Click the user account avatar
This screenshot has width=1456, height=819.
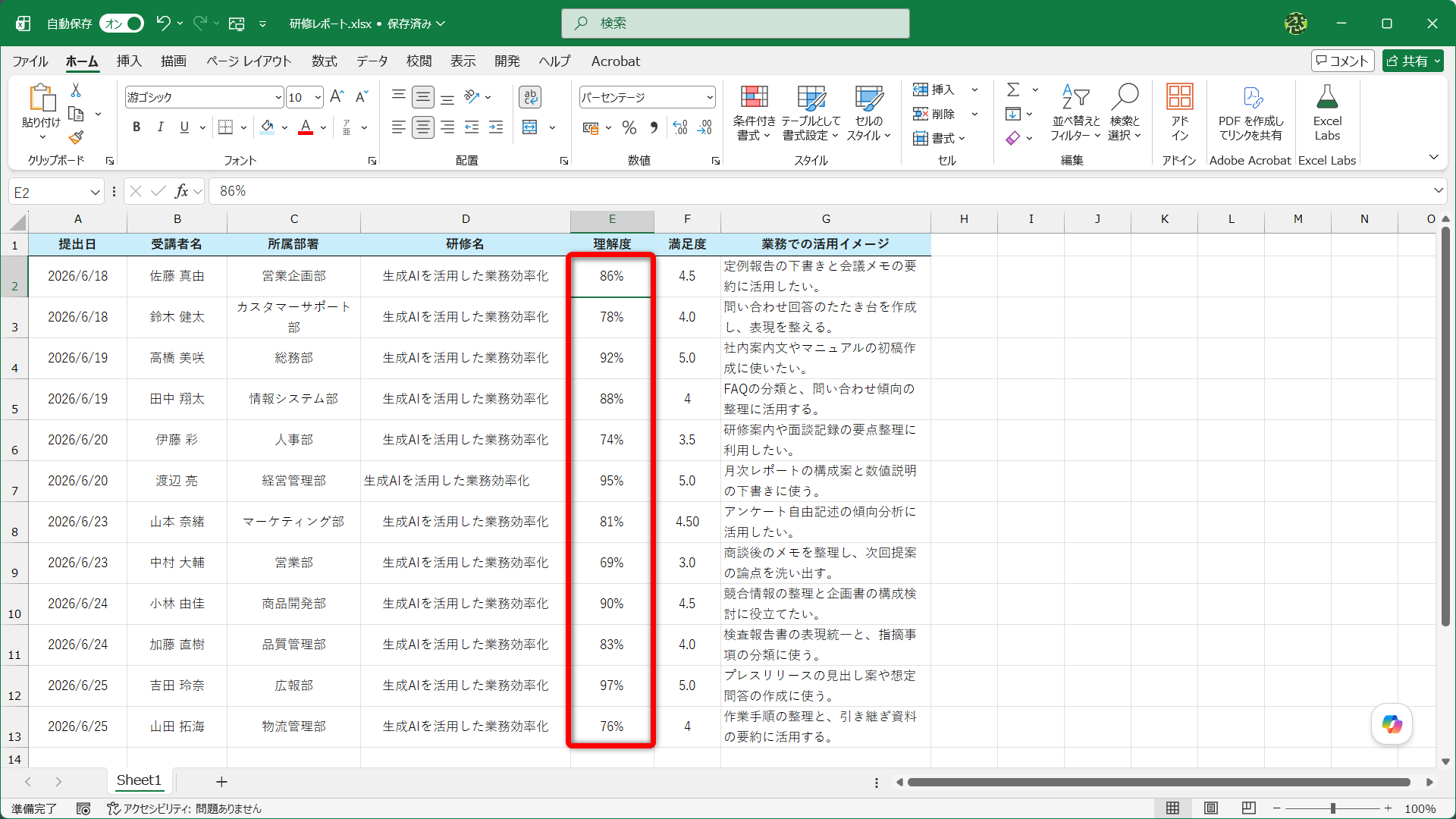pos(1296,24)
